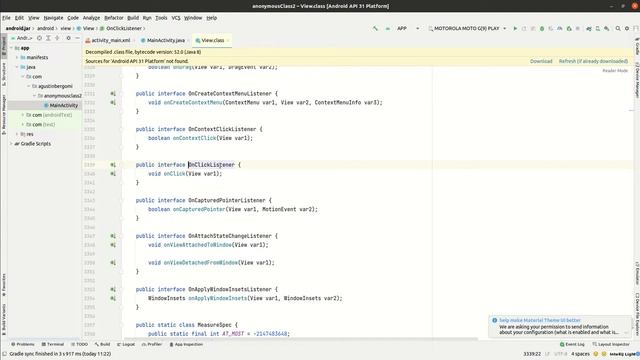Open the MOTOROLA MOTO G(9) PLAY device dropdown
Screen dimensions: 640x360
pyautogui.click(x=467, y=29)
